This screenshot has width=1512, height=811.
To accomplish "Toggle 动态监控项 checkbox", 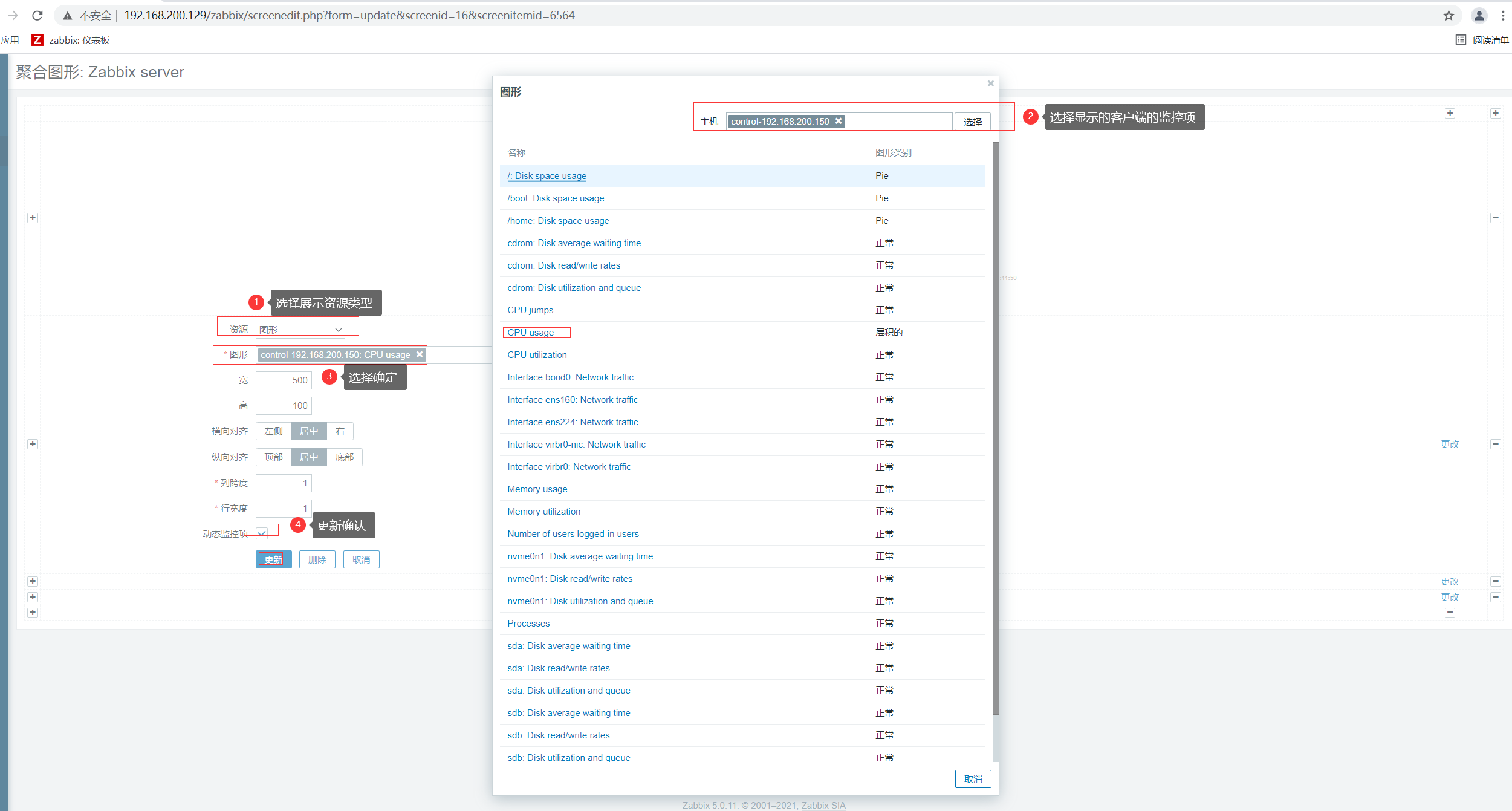I will tap(262, 533).
